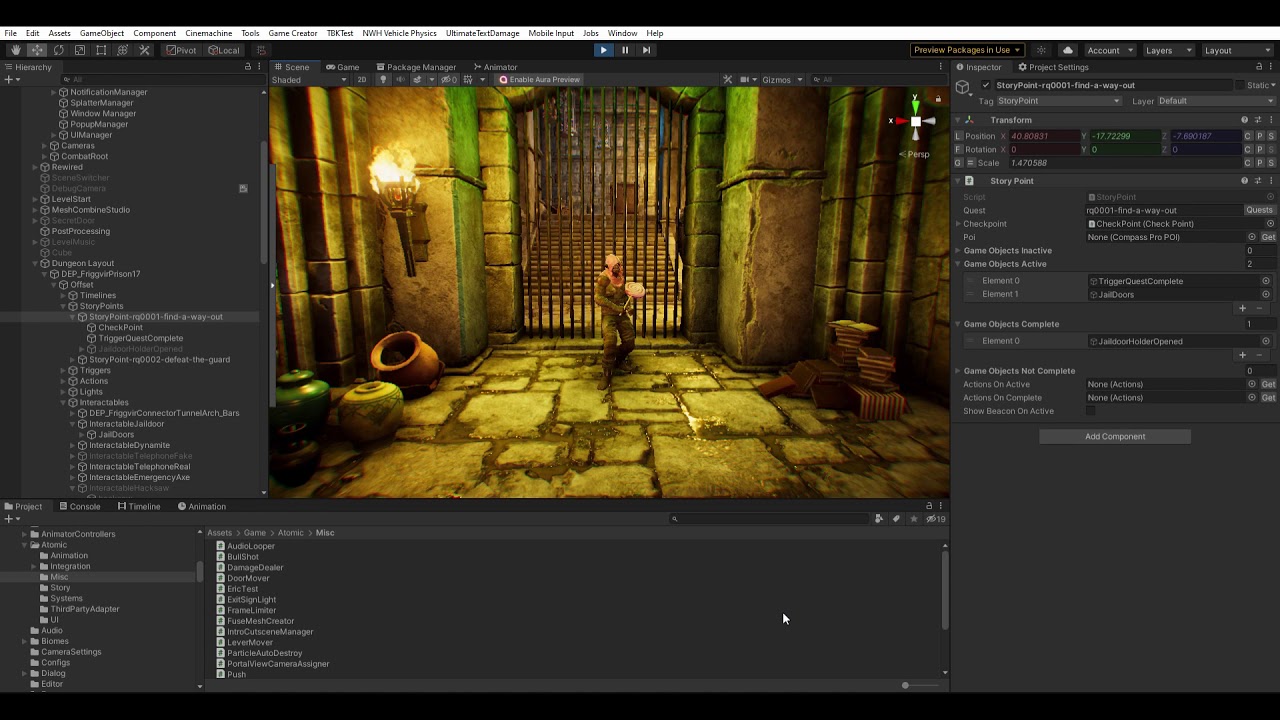This screenshot has width=1280, height=720.
Task: Toggle scene lighting with the lightbulb icon
Action: (x=382, y=80)
